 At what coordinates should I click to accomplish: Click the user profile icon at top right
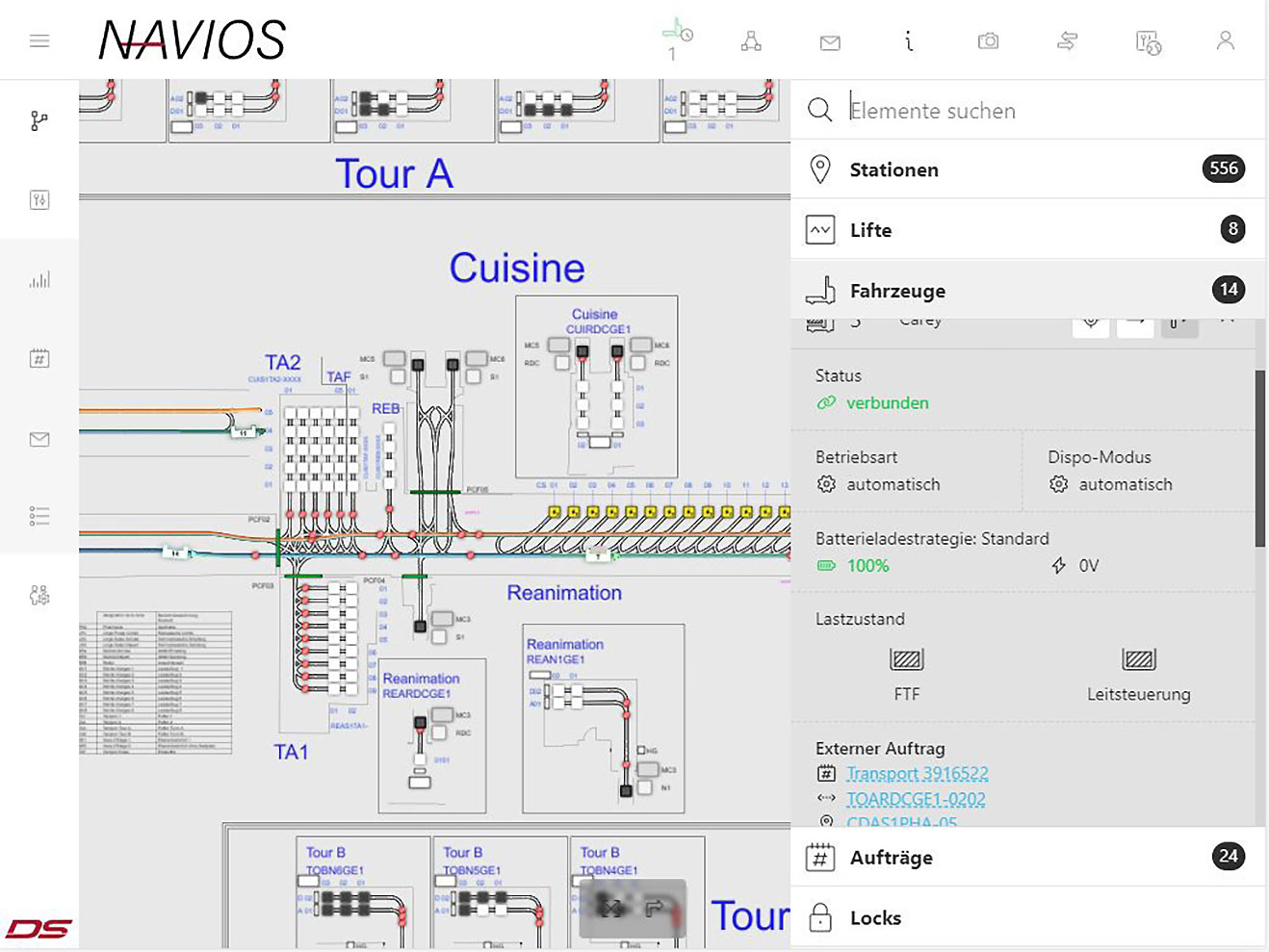[1225, 40]
